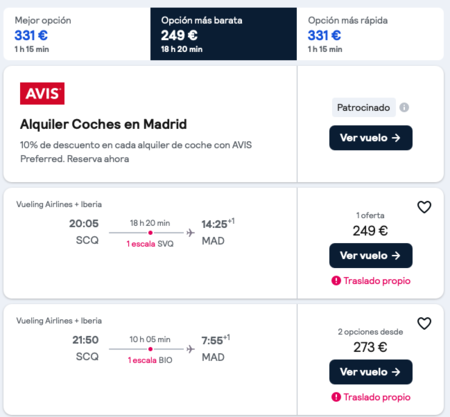Open Ver vuelo for the 273 € flight
The height and width of the screenshot is (417, 450).
point(371,372)
